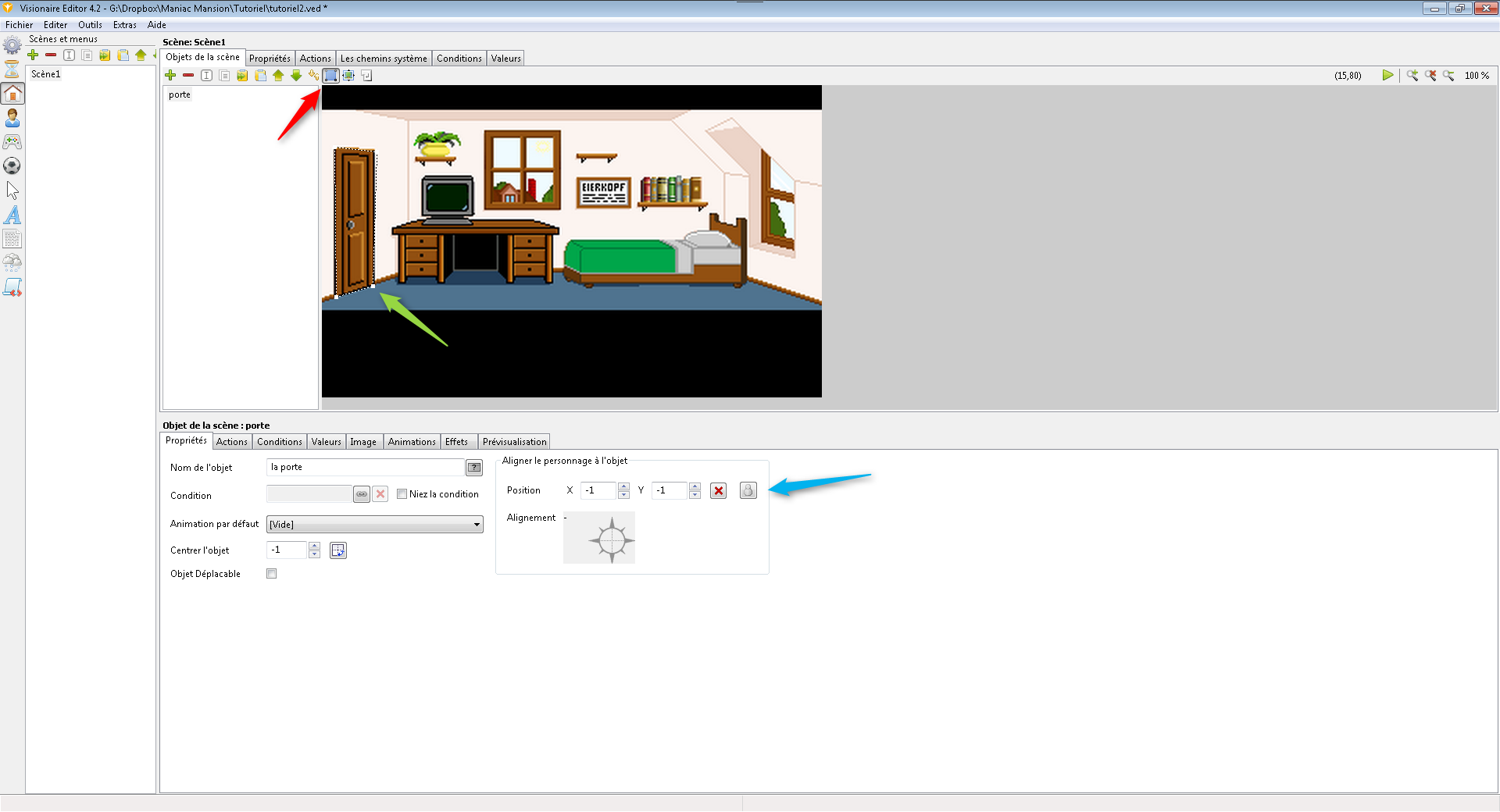The height and width of the screenshot is (812, 1500).
Task: Click the set character position icon
Action: pyautogui.click(x=748, y=490)
